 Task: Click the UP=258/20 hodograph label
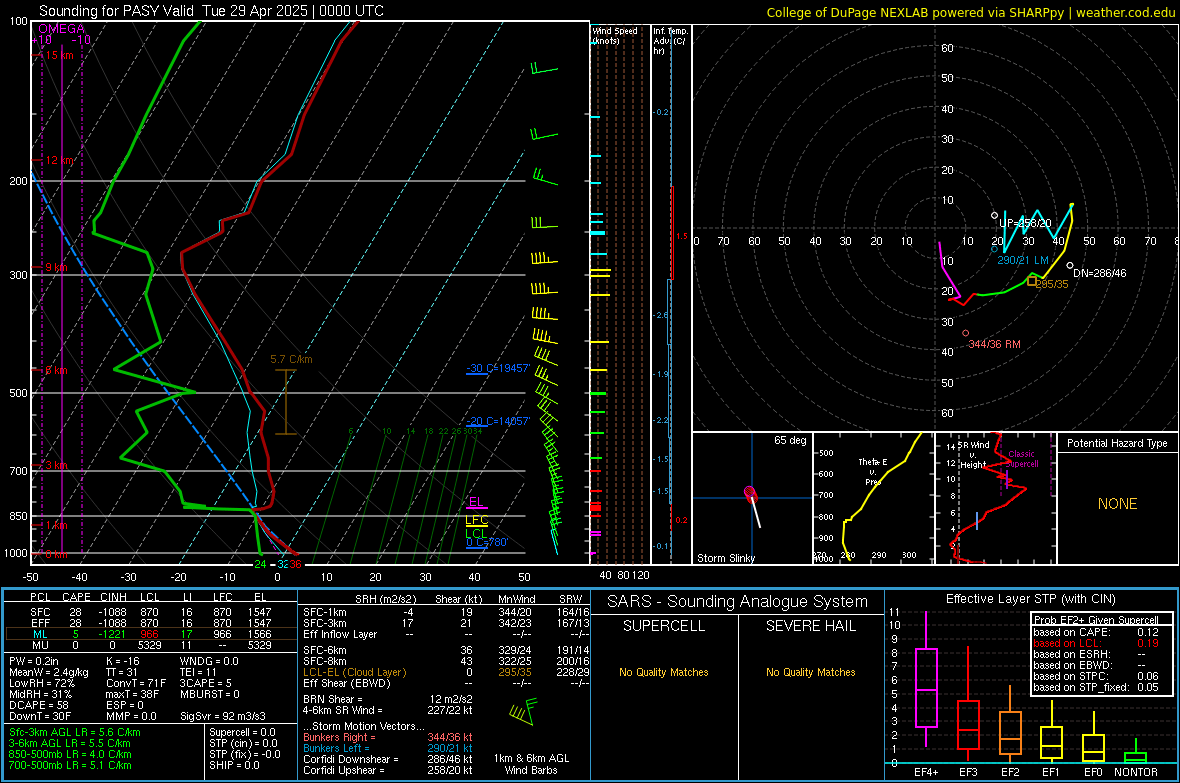click(1025, 223)
